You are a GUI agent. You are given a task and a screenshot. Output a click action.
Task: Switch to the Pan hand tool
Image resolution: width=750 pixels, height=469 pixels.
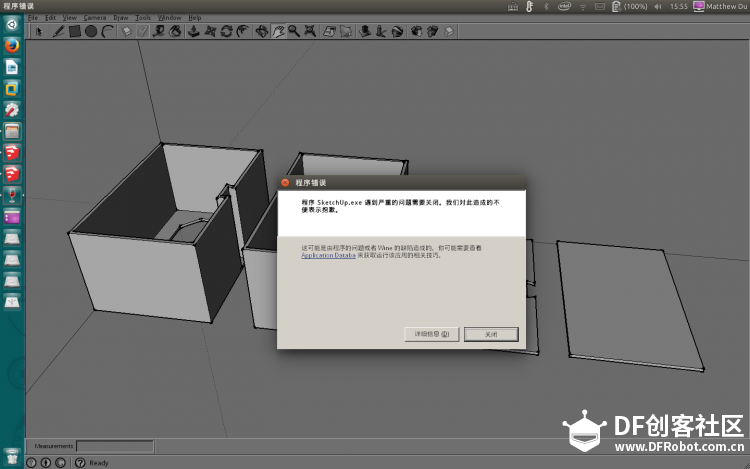278,32
